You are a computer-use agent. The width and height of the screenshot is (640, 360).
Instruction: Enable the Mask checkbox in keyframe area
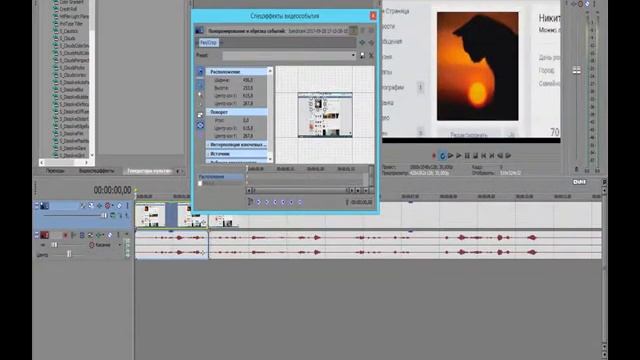(x=200, y=184)
